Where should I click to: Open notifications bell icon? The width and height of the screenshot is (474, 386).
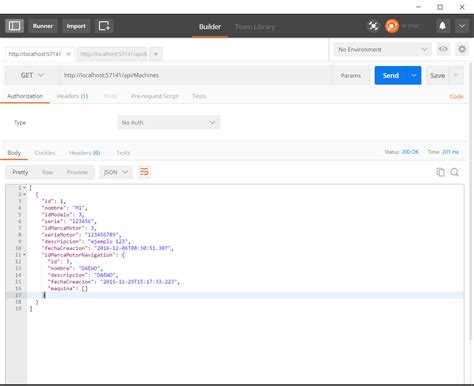click(x=442, y=26)
